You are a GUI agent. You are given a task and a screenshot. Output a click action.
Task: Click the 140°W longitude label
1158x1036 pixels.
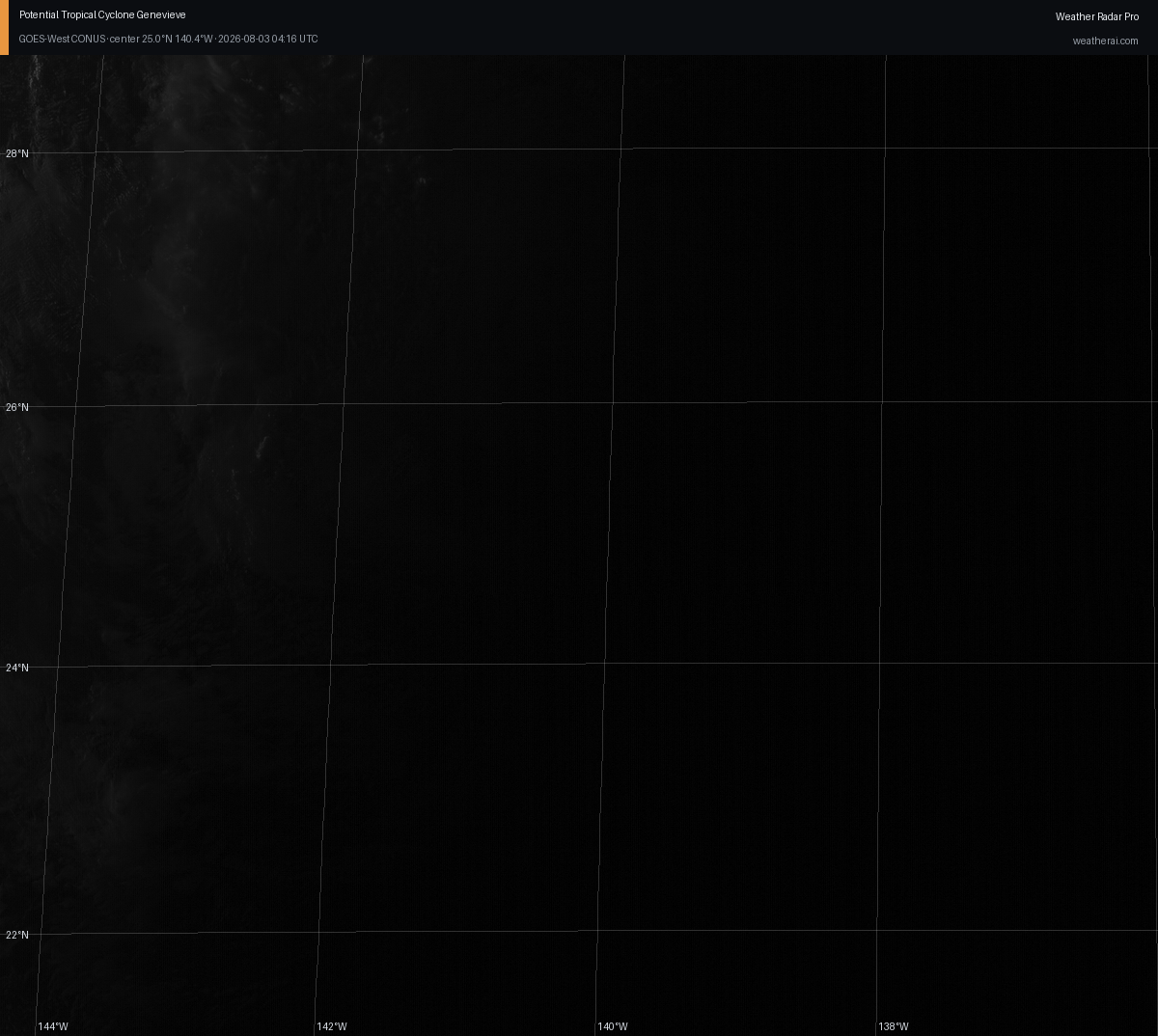(613, 1026)
